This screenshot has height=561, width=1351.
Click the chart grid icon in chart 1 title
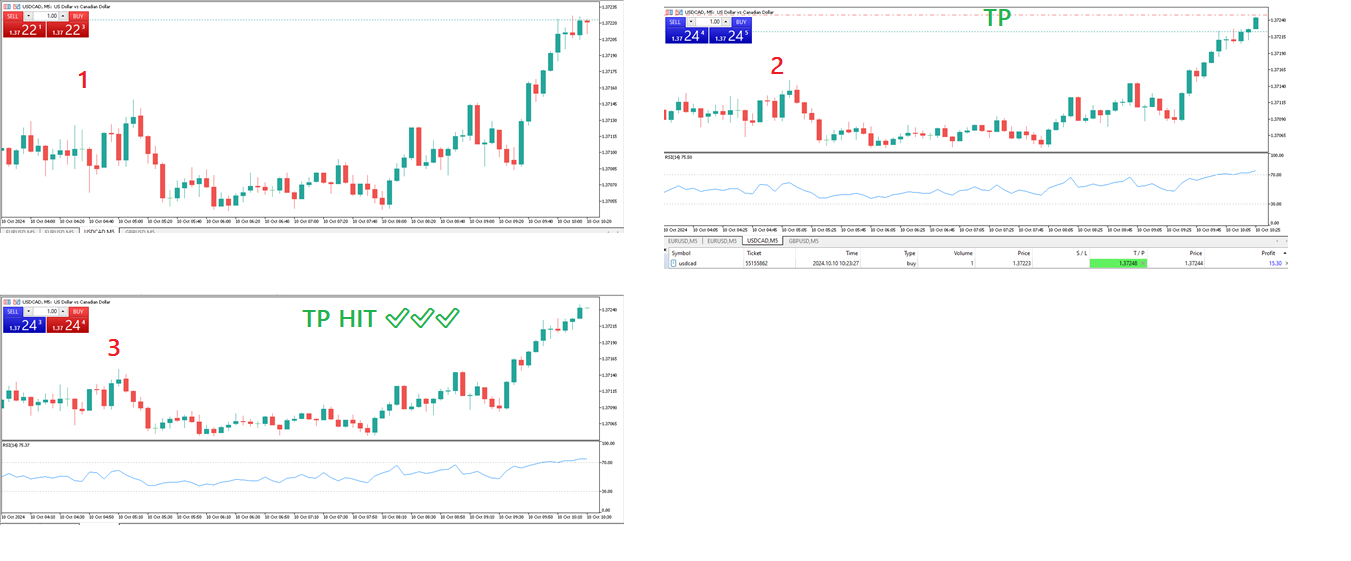(x=8, y=6)
